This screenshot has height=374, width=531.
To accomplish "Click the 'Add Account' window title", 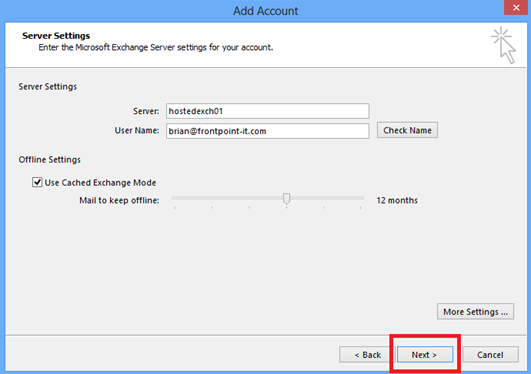I will click(266, 11).
